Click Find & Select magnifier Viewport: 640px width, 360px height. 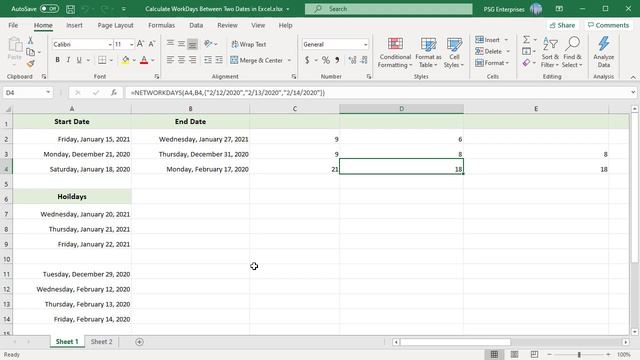coord(572,53)
